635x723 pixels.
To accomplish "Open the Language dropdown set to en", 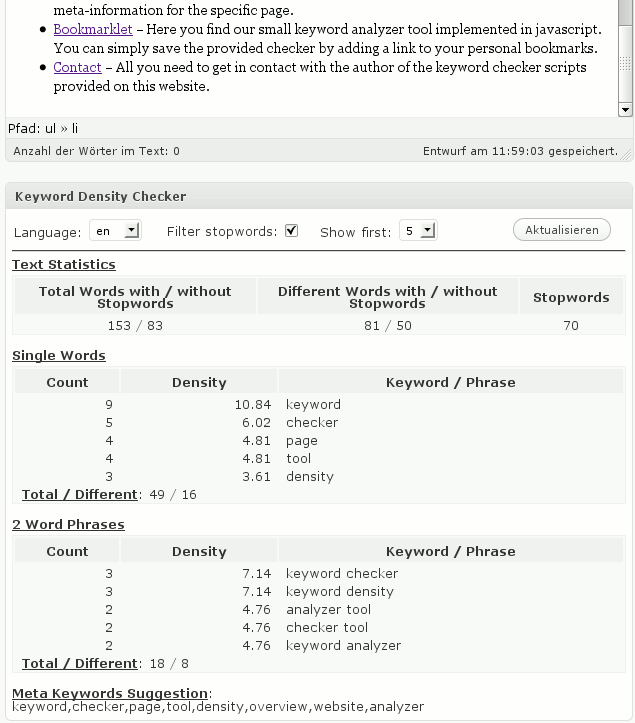I will point(116,231).
